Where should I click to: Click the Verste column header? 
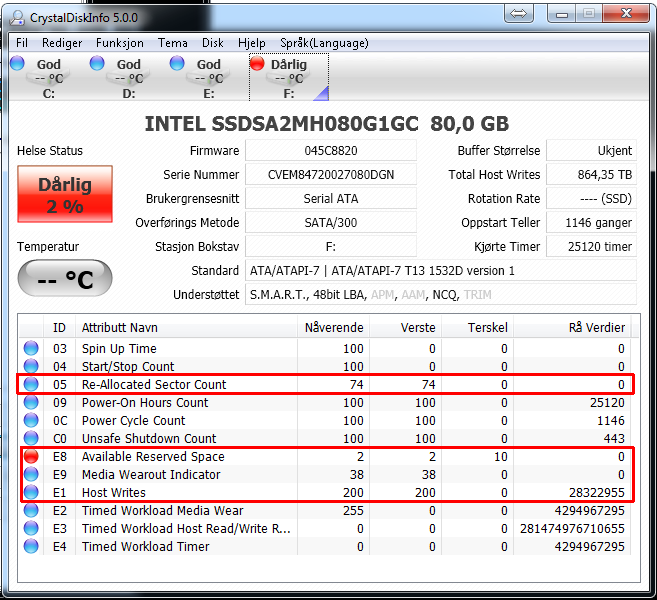pyautogui.click(x=406, y=327)
